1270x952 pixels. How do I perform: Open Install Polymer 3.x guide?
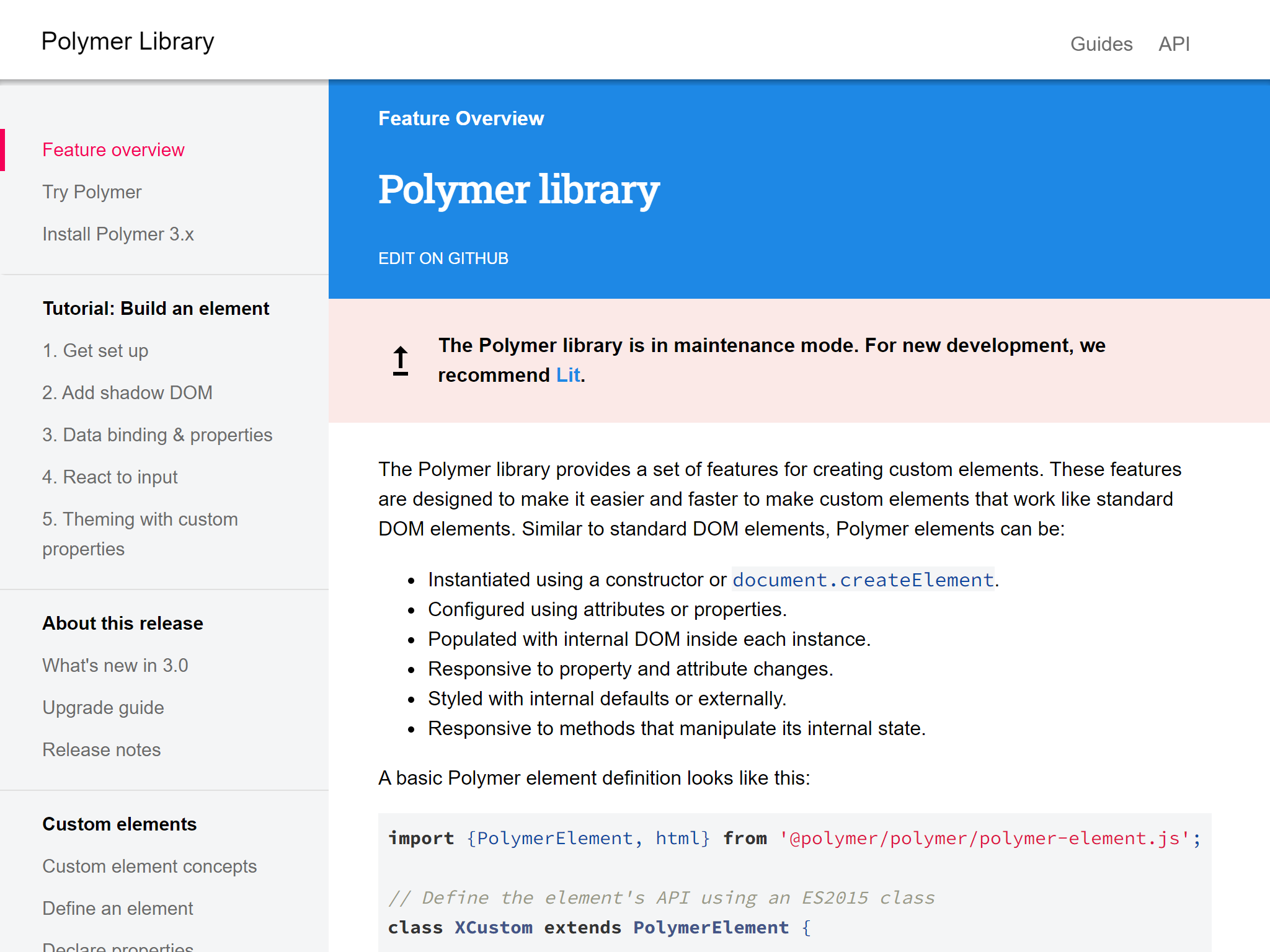tap(118, 234)
